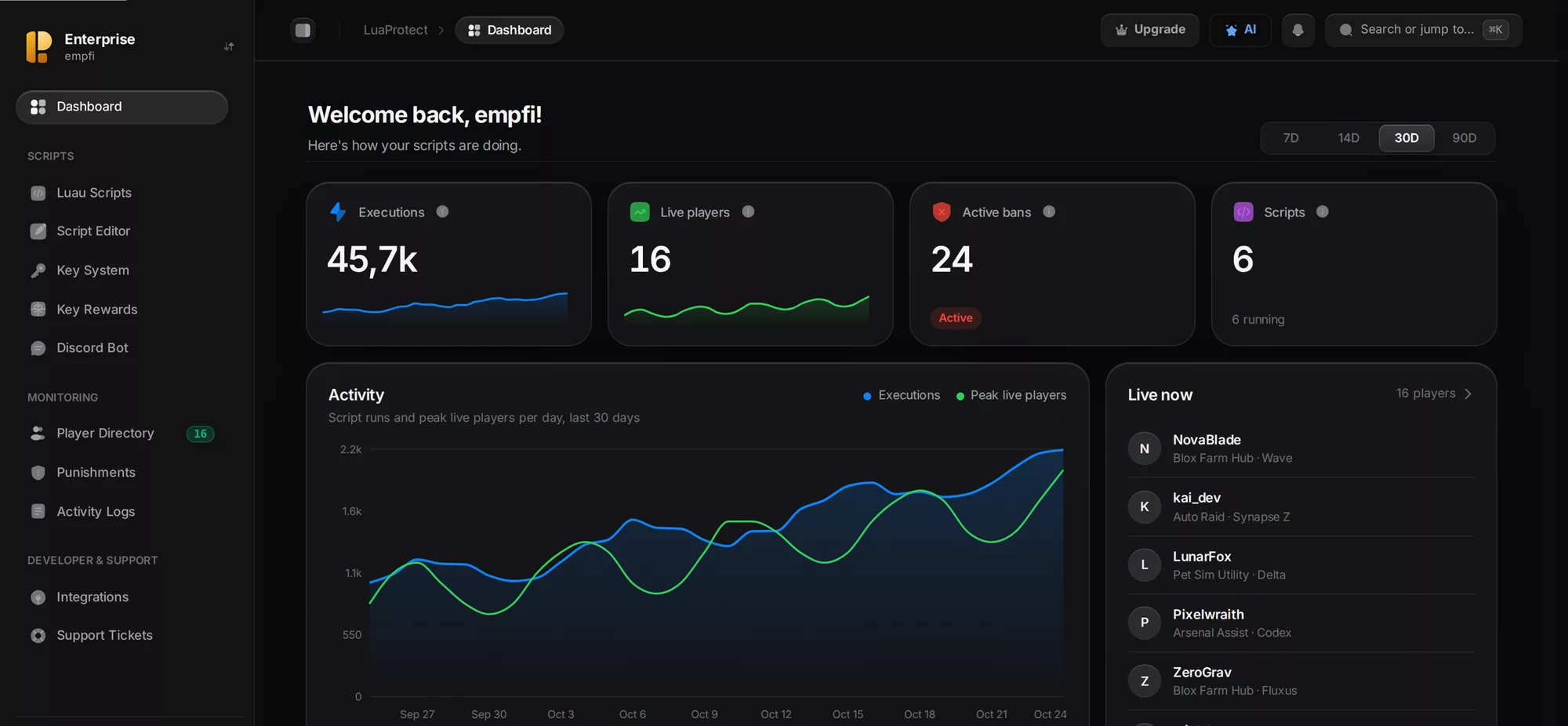Open the Discord Bot page

pyautogui.click(x=122, y=348)
